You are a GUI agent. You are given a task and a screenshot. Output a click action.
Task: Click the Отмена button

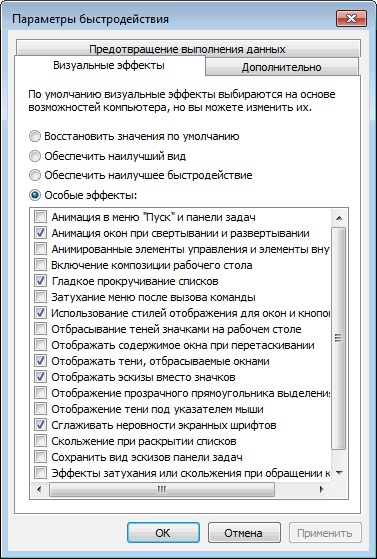click(x=244, y=533)
